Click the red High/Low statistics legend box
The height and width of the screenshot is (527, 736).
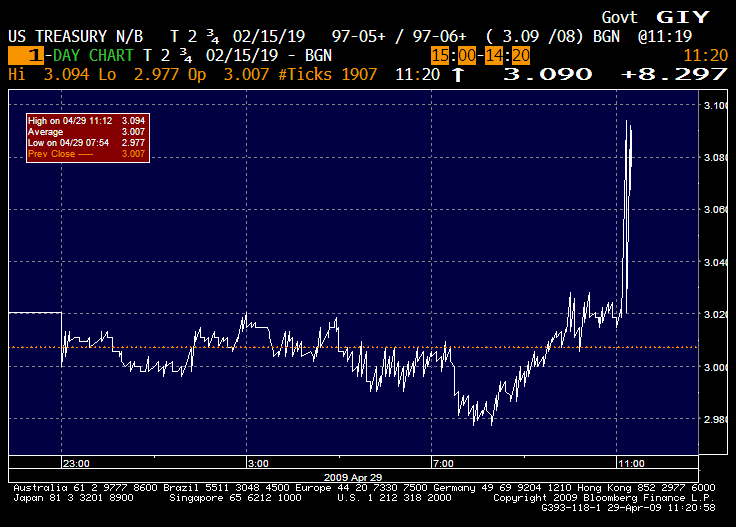(88, 138)
